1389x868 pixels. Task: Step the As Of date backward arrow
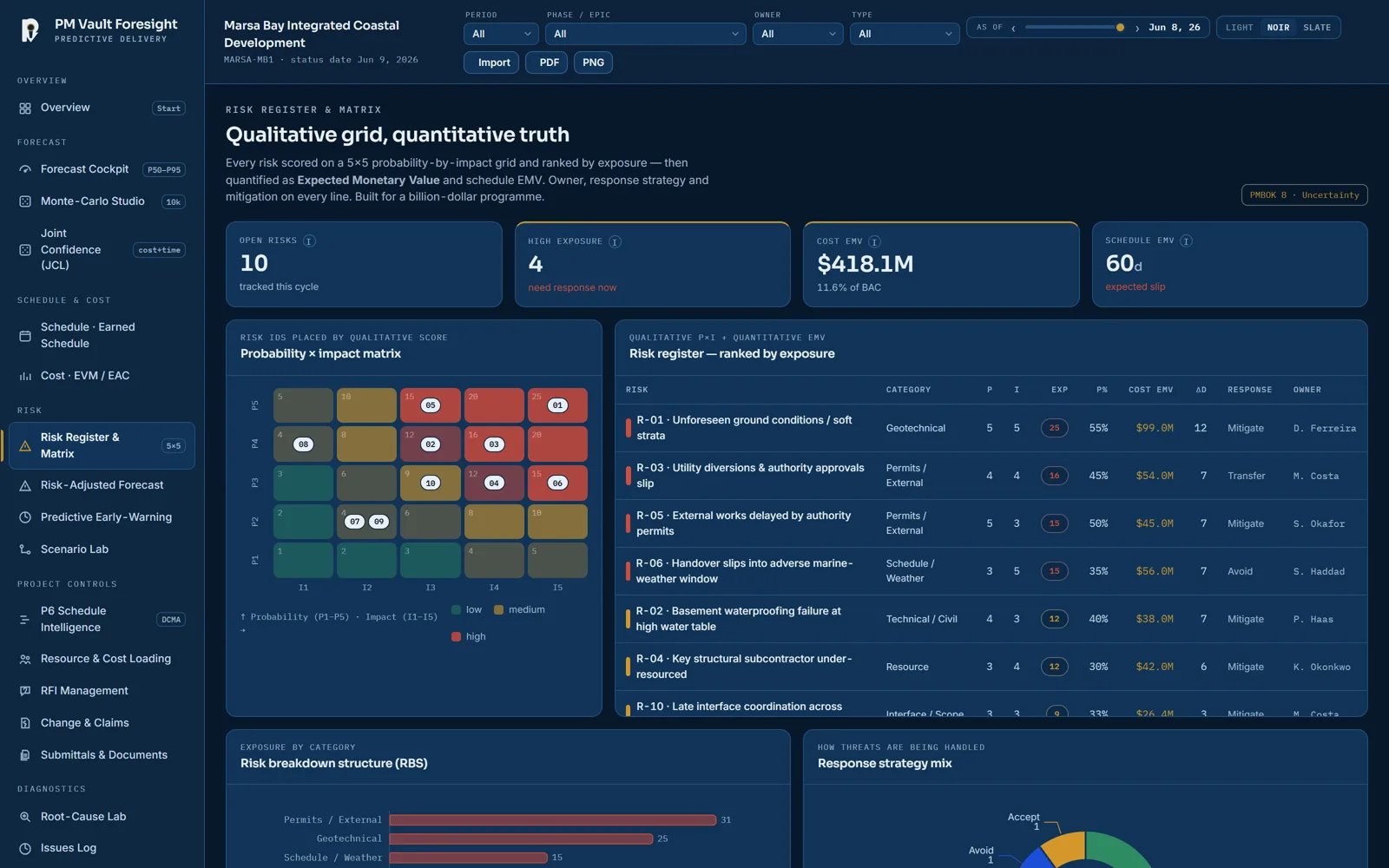click(1013, 28)
